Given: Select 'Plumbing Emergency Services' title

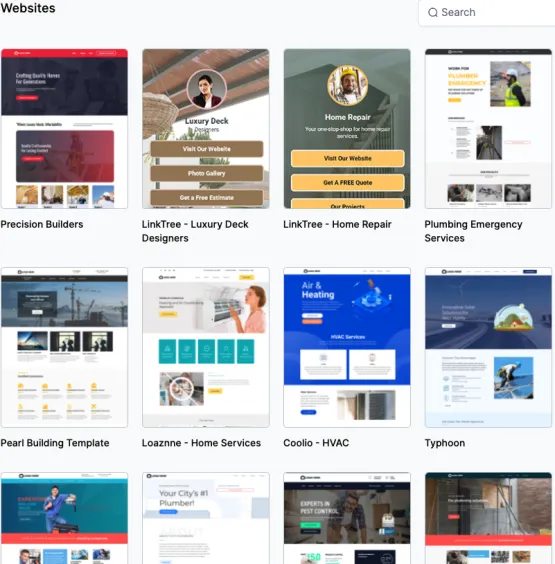Looking at the screenshot, I should coord(473,231).
